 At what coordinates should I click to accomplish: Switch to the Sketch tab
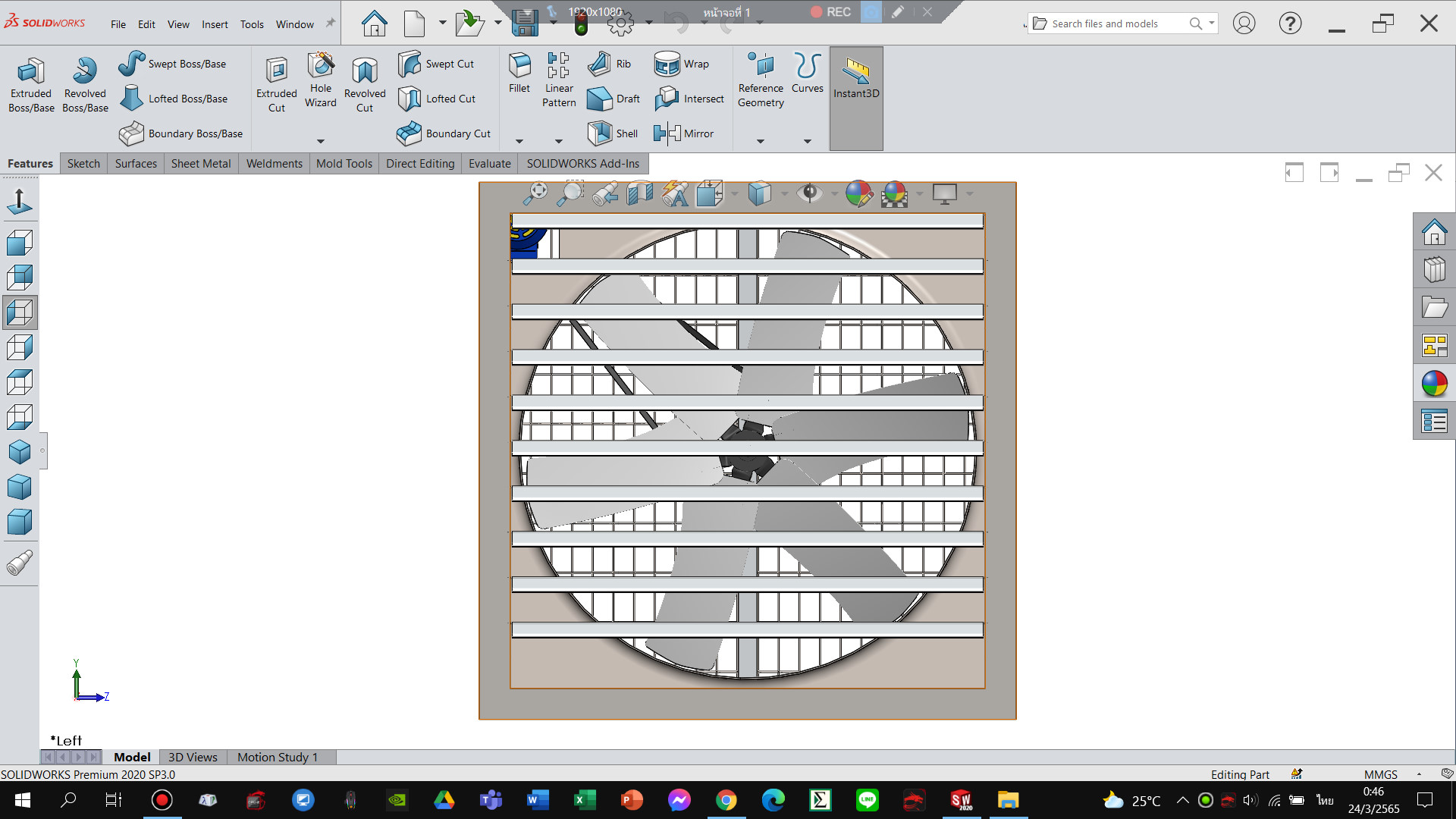tap(83, 163)
